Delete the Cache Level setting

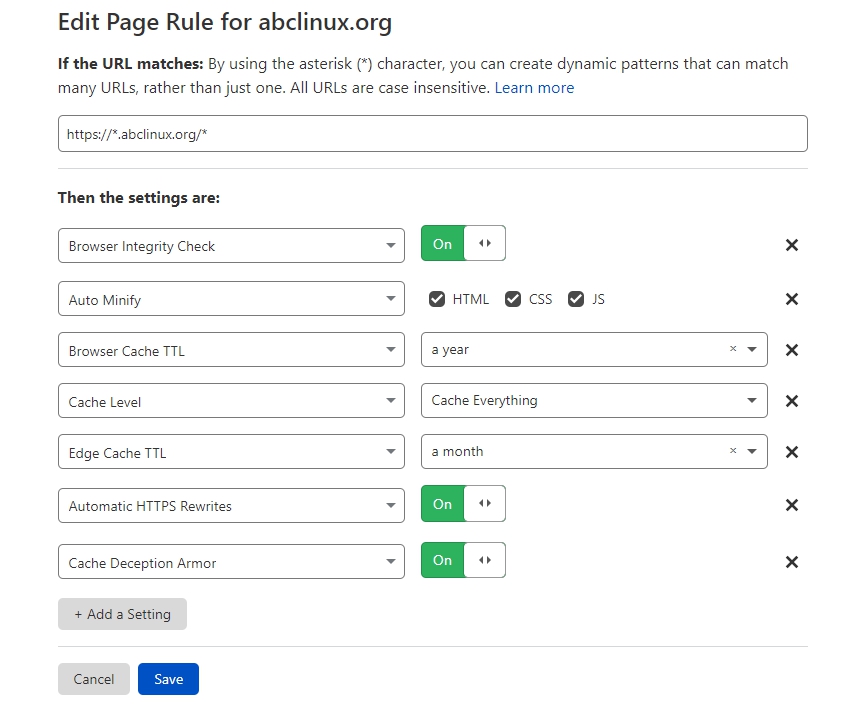point(791,401)
